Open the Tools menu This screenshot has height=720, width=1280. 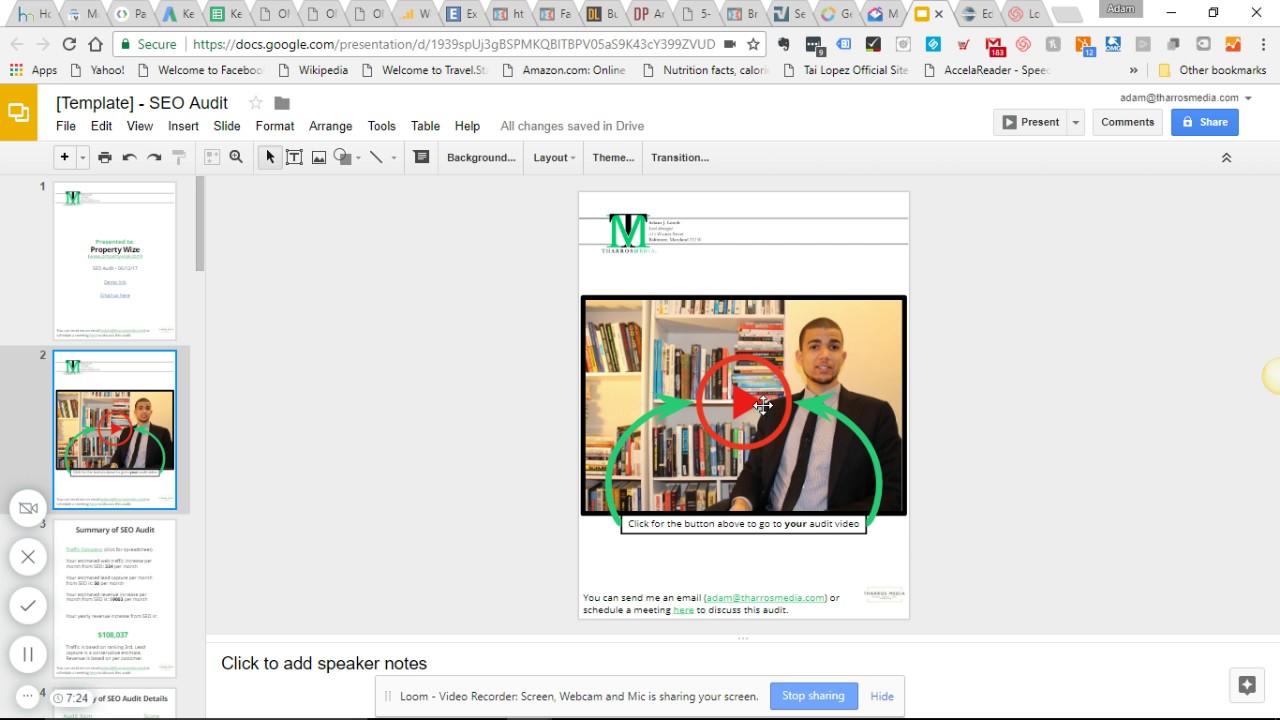click(382, 126)
